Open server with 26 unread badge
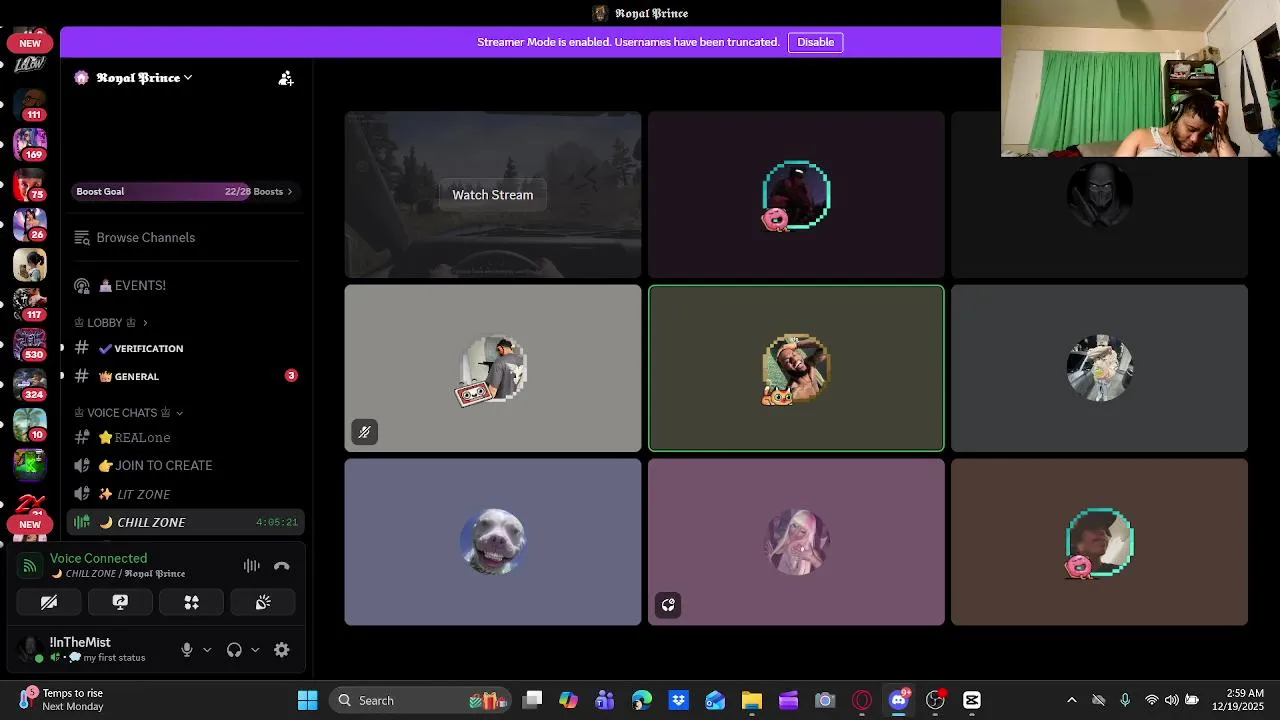1280x720 pixels. [30, 225]
